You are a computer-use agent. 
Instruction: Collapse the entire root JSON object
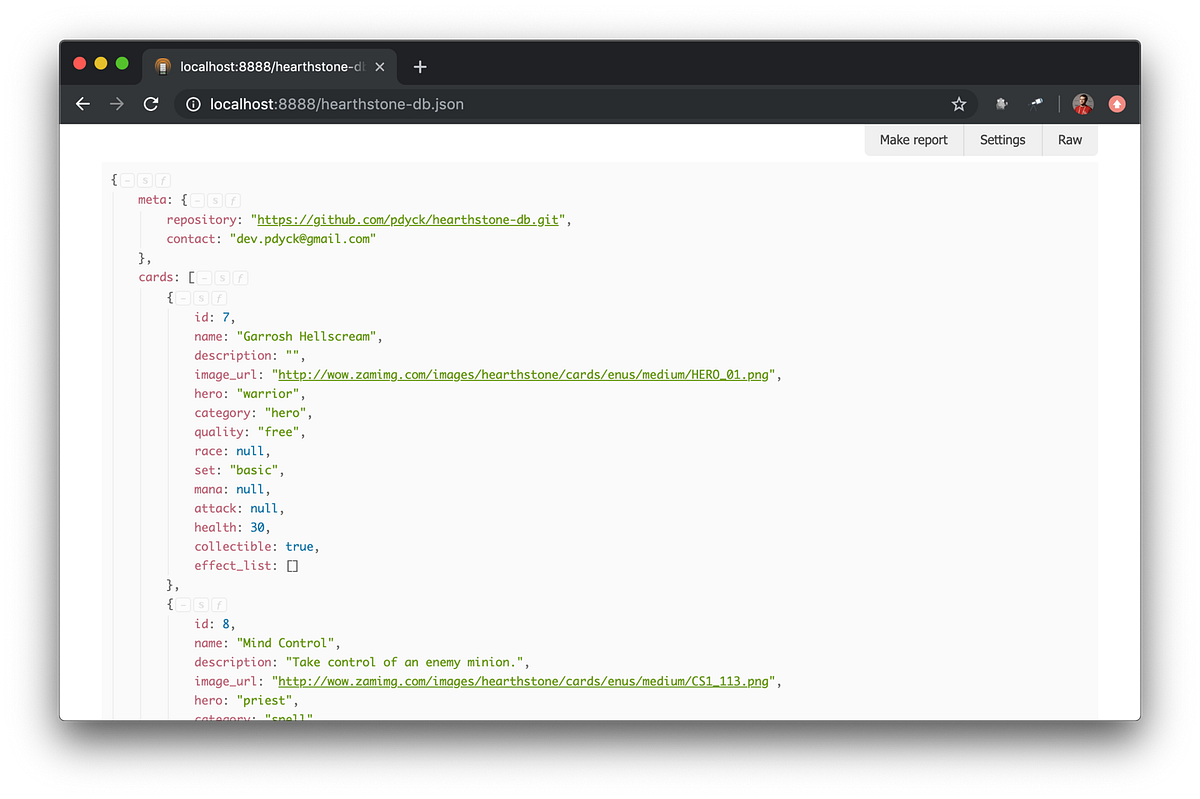click(x=126, y=180)
